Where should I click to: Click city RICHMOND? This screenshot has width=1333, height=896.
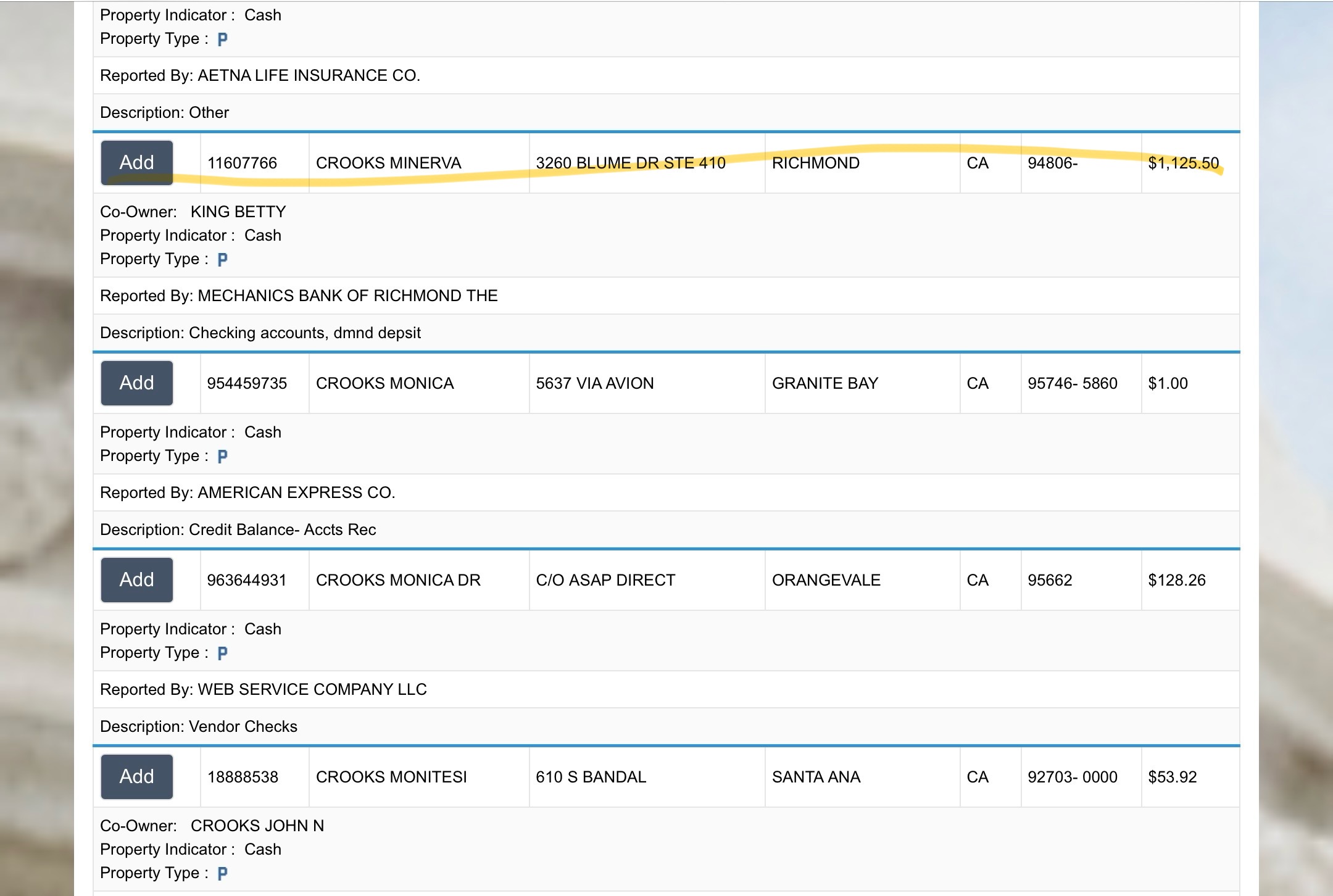tap(816, 163)
